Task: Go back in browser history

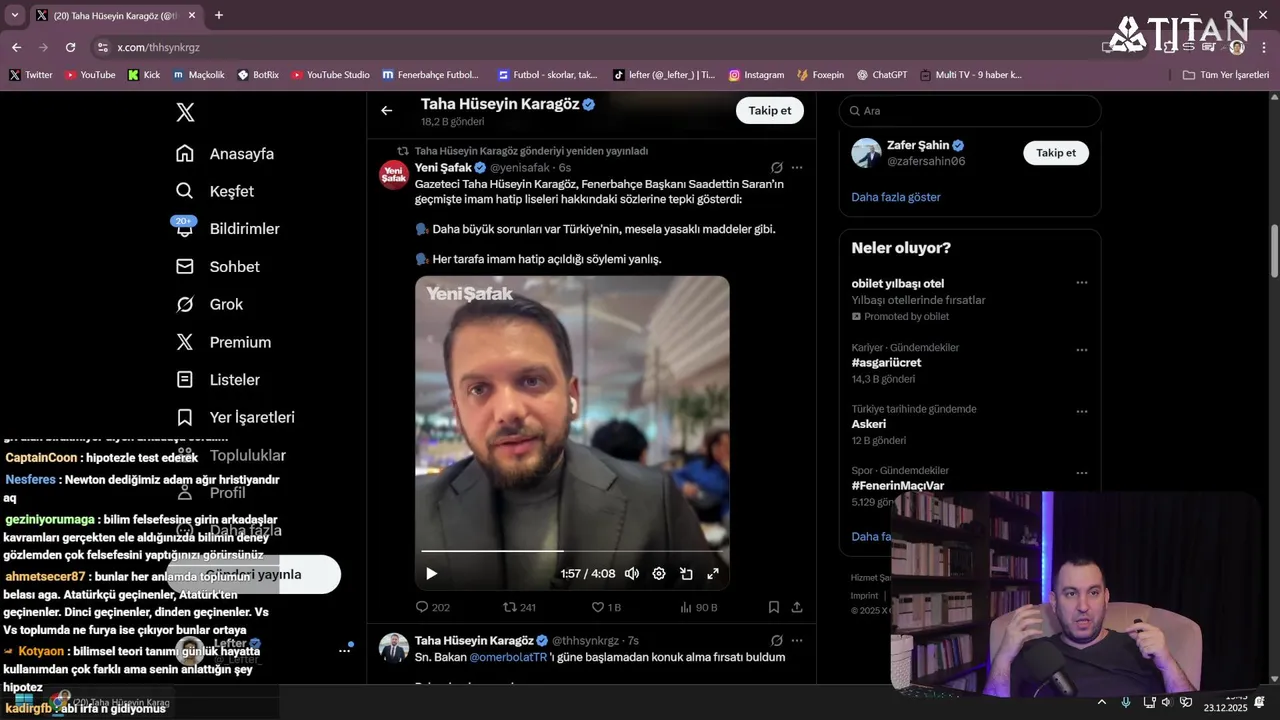Action: click(x=16, y=47)
